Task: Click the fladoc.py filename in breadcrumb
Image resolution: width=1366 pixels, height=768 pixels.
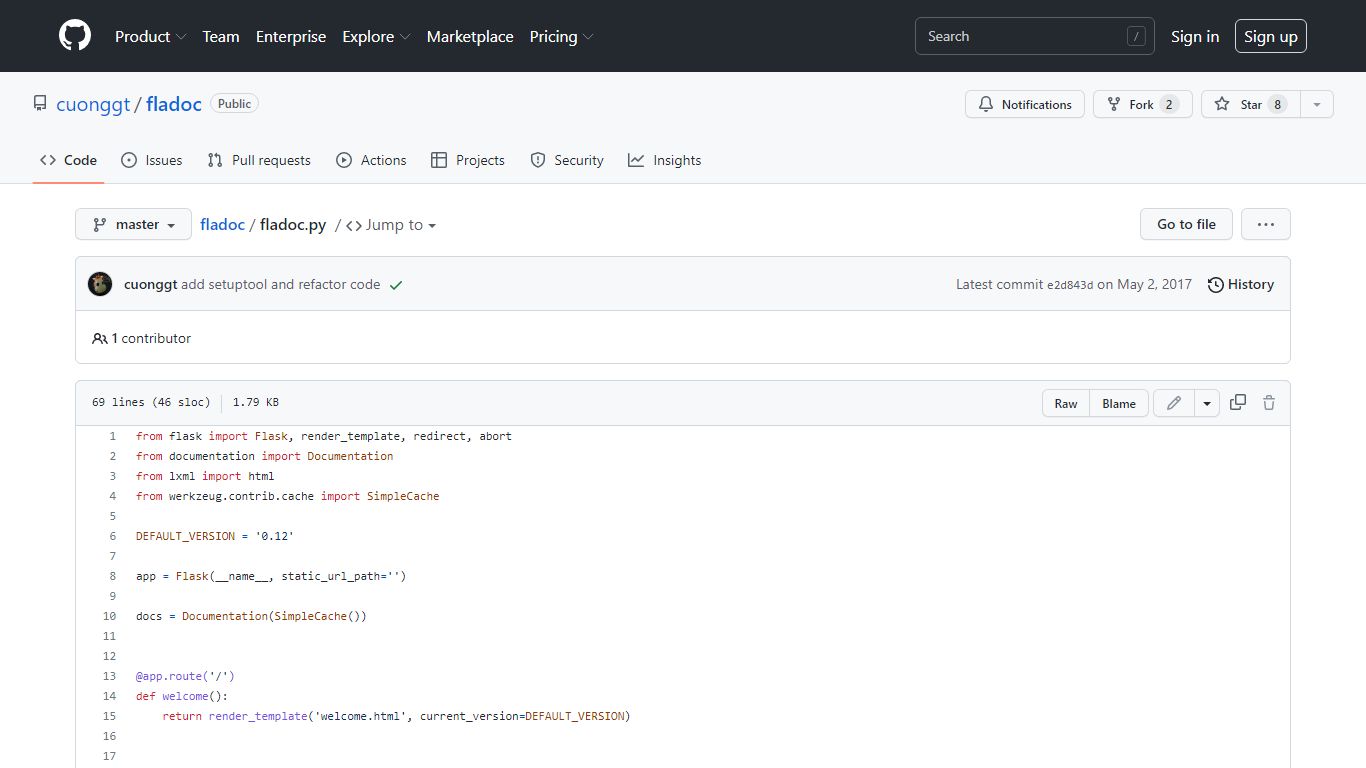Action: point(293,225)
